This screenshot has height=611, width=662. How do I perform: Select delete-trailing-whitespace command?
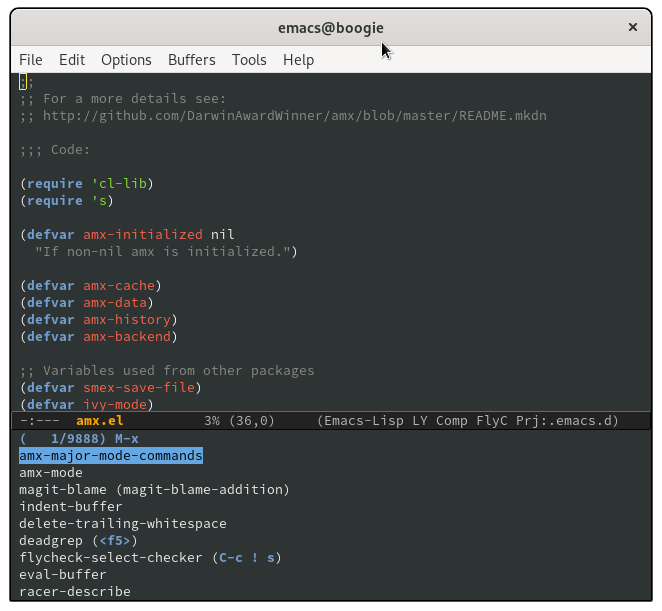click(122, 524)
